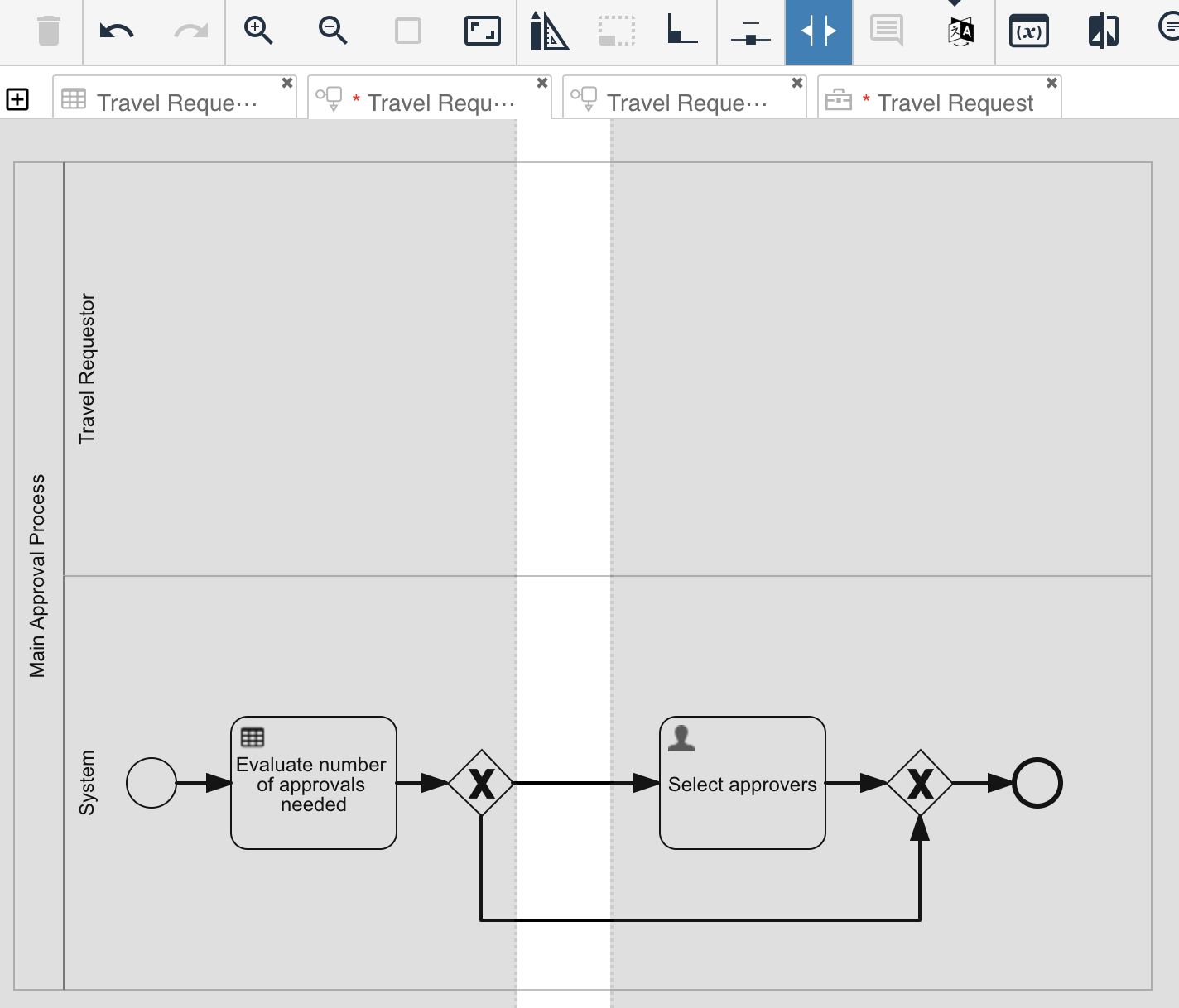Open the translation language icon
This screenshot has height=1008, width=1179.
960,32
